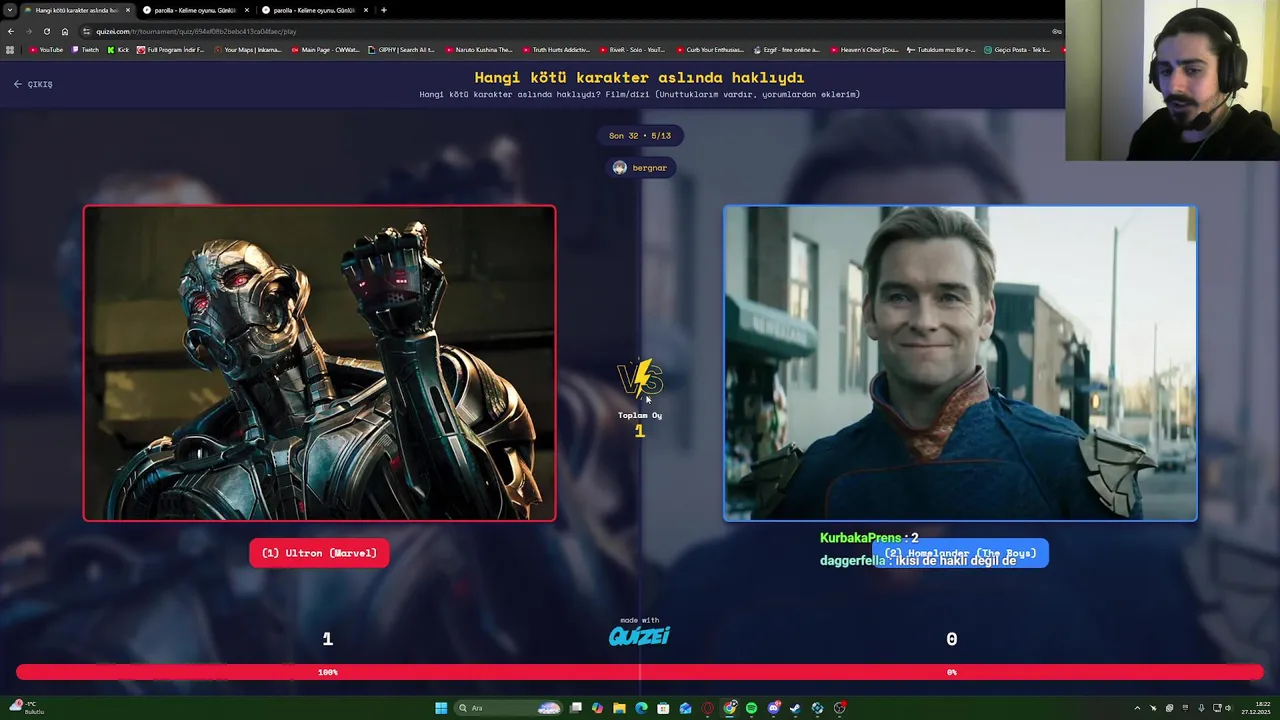
Task: Launch Copilot from the taskbar
Action: (597, 708)
